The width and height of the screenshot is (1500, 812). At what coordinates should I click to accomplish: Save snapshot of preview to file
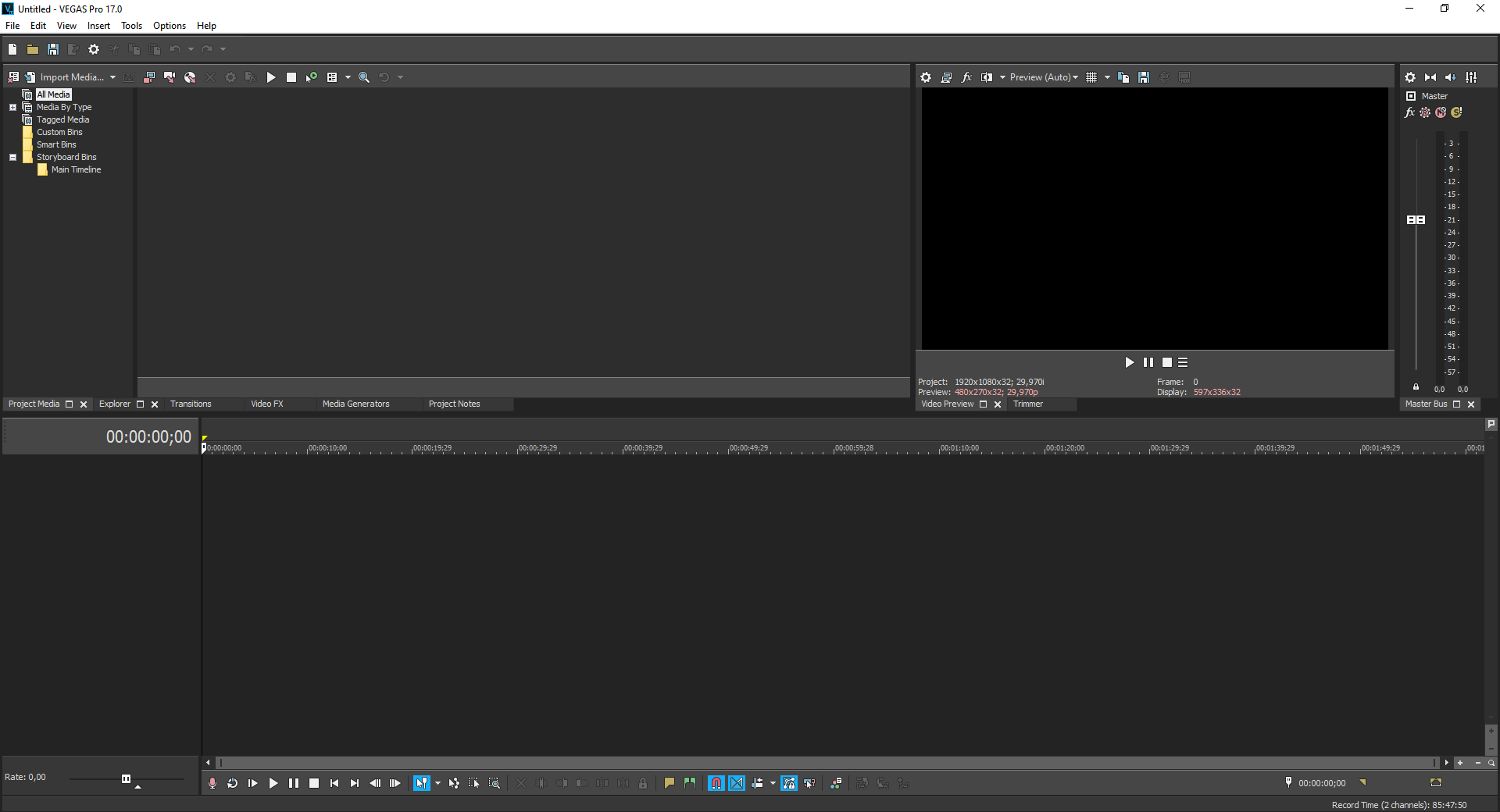1144,77
